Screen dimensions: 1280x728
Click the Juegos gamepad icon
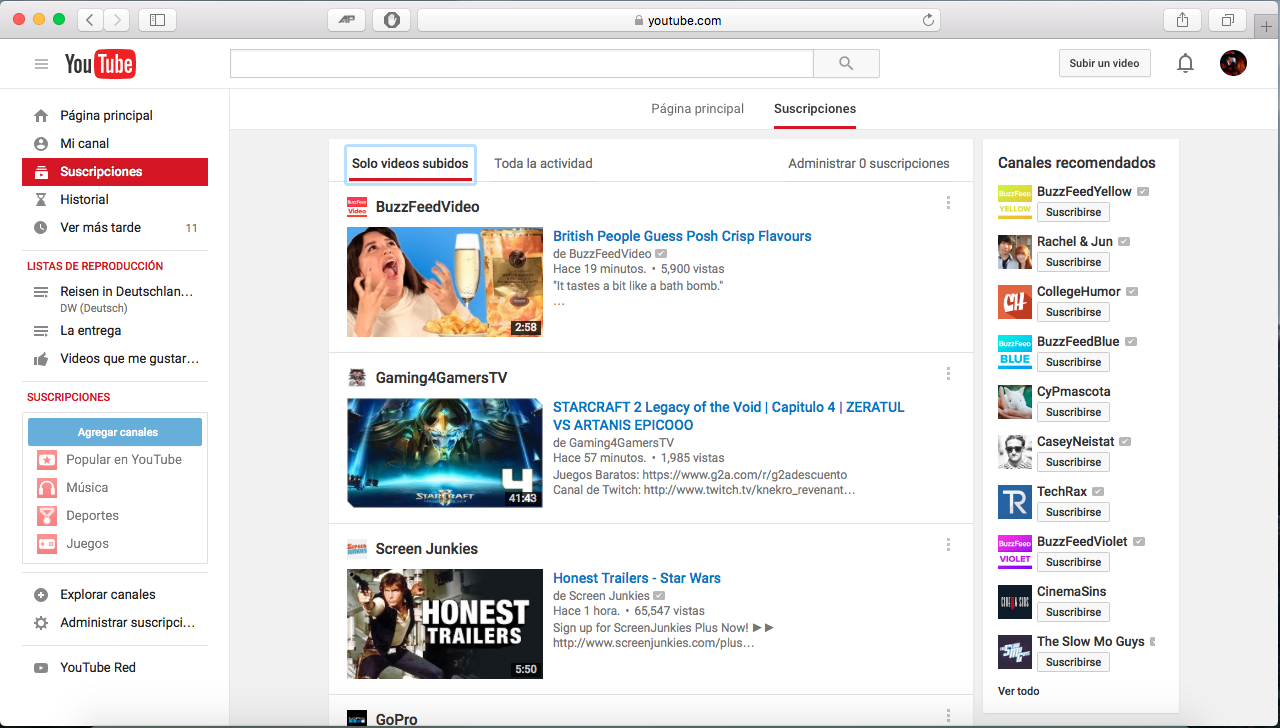click(x=47, y=544)
